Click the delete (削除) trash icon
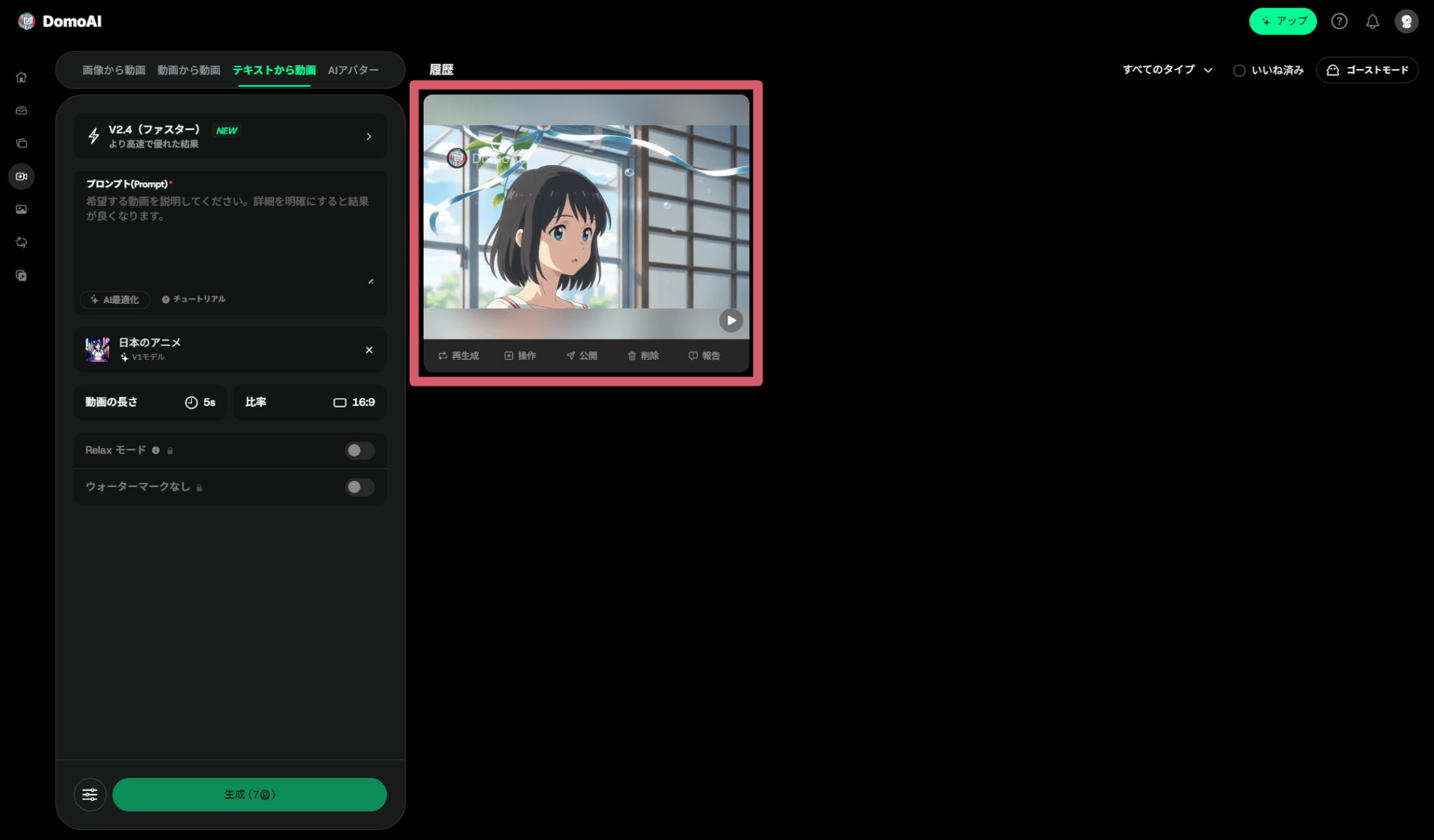 click(x=643, y=356)
